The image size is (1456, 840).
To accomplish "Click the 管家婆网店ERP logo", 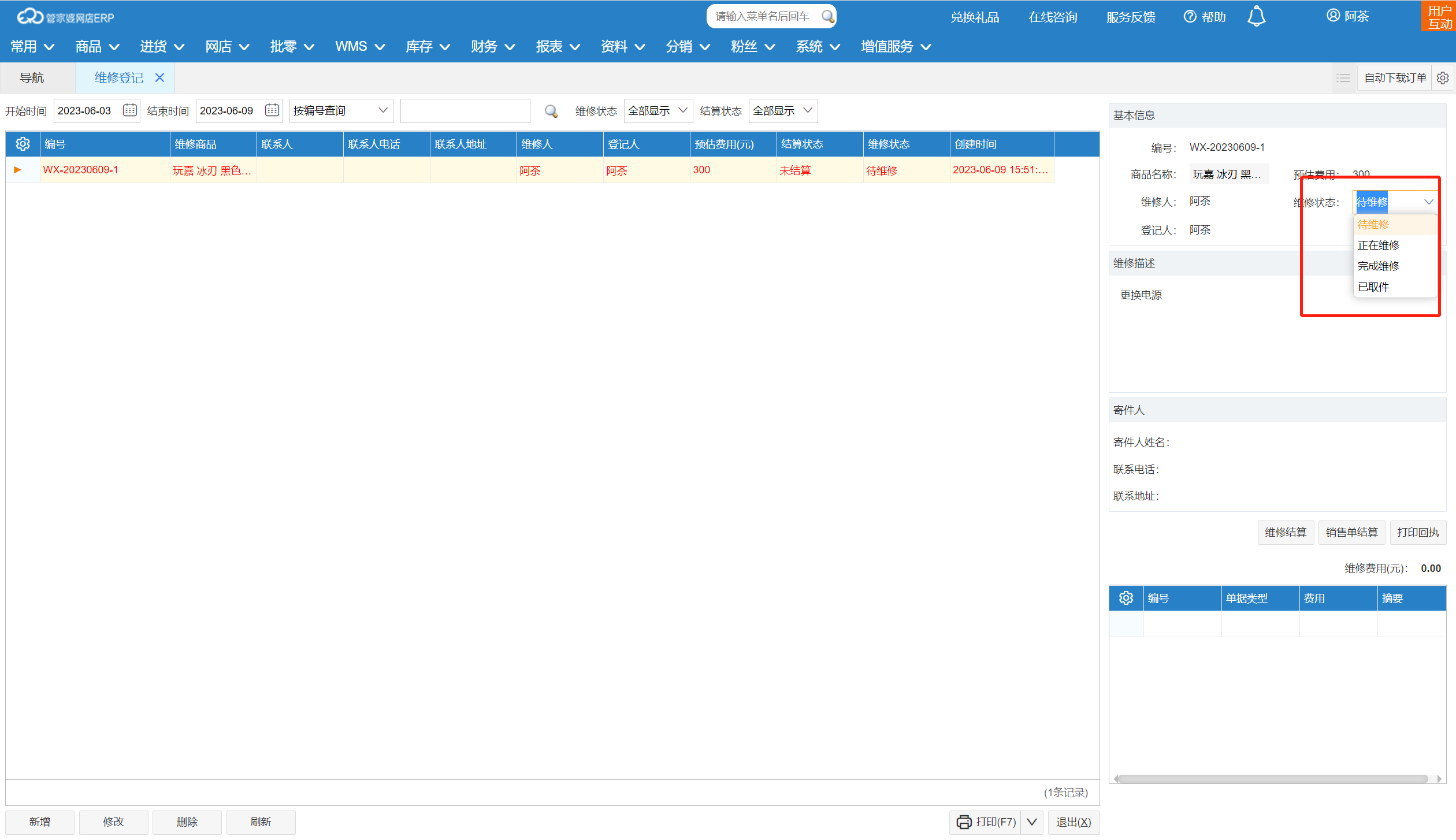I will (x=65, y=17).
